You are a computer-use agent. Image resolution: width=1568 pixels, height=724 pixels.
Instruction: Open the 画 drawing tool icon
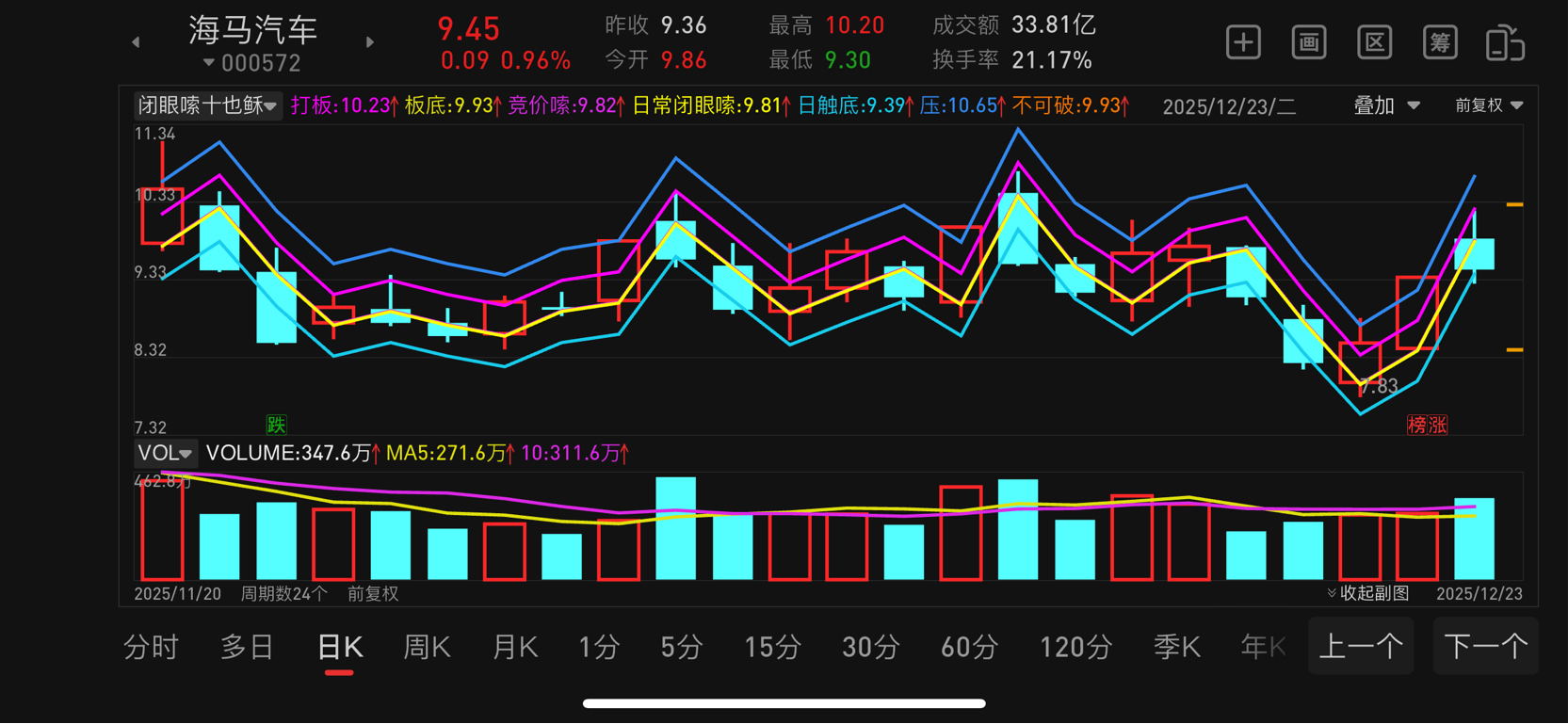1309,42
